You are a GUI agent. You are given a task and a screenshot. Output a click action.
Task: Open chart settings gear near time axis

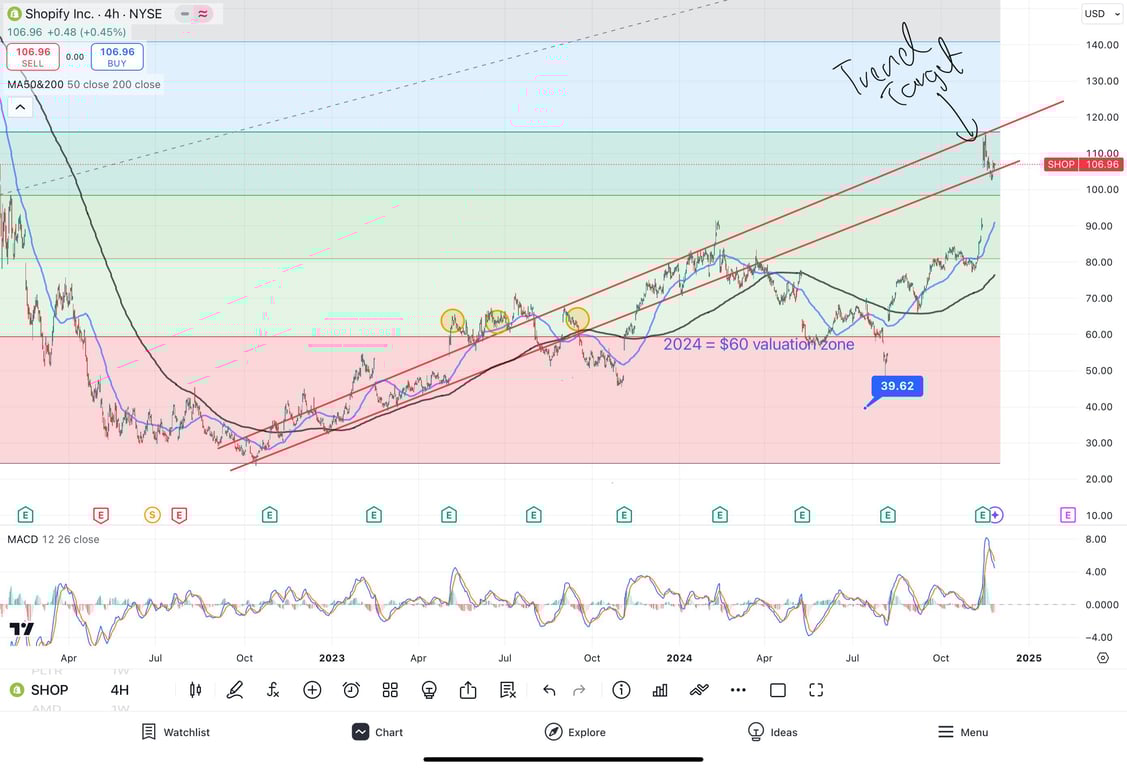pos(1103,658)
